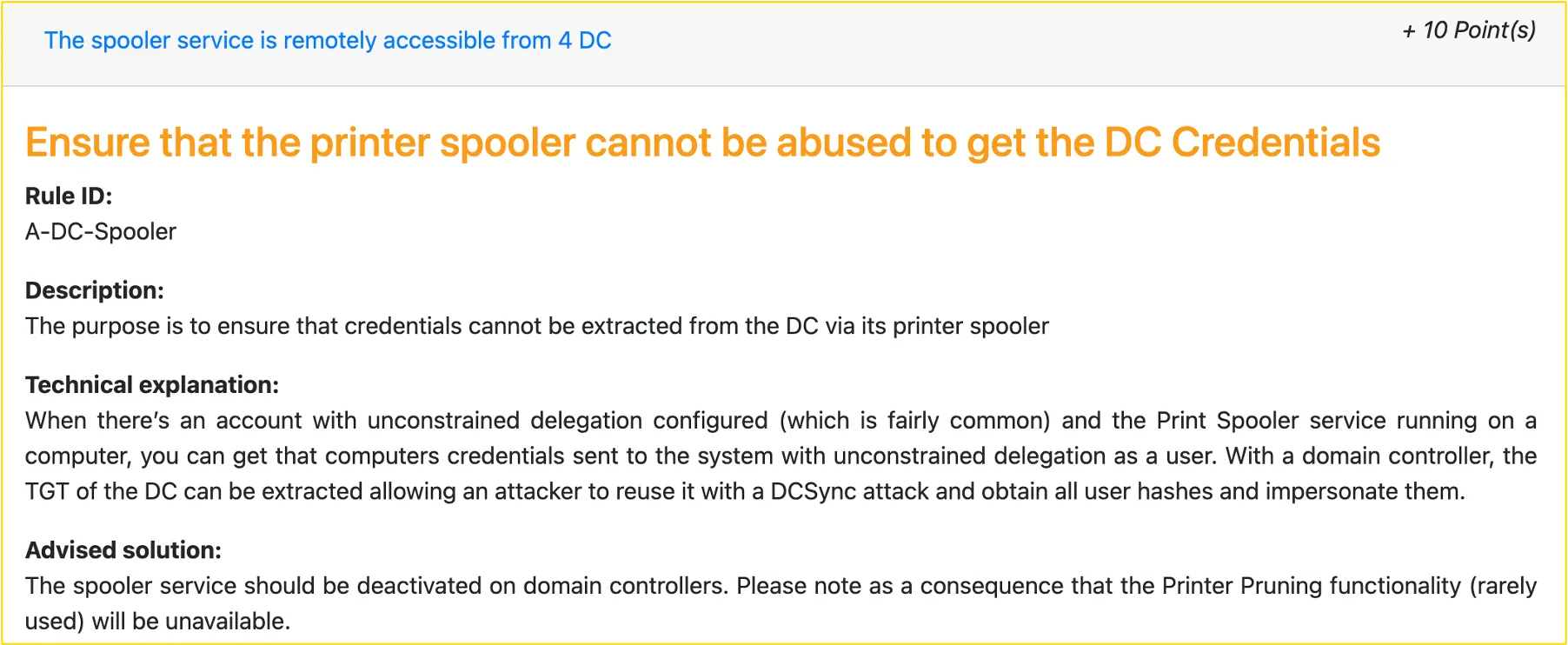Image resolution: width=1568 pixels, height=645 pixels.
Task: Click the 'Technical explanation:' label
Action: [152, 384]
